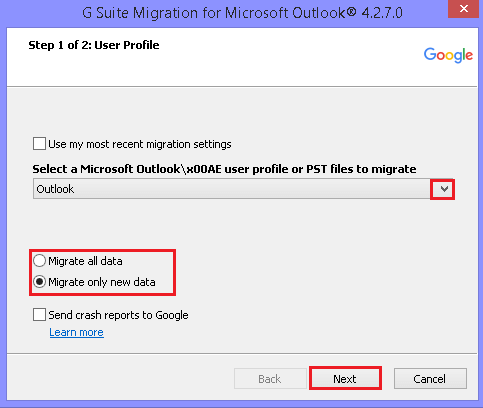Click the greyed-out Back button

(270, 378)
